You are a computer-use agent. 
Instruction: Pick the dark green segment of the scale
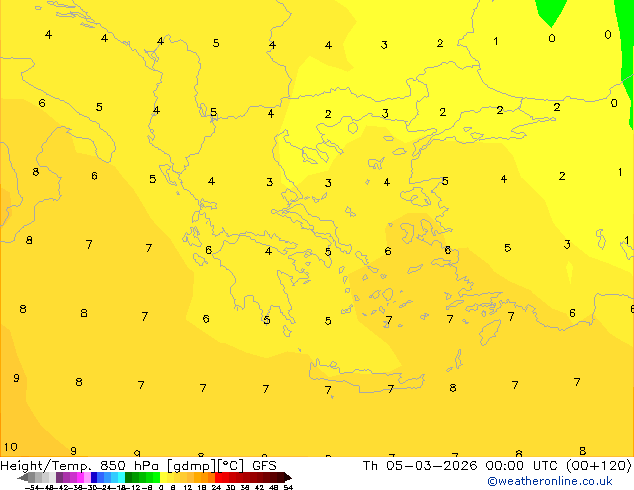pyautogui.click(x=128, y=477)
